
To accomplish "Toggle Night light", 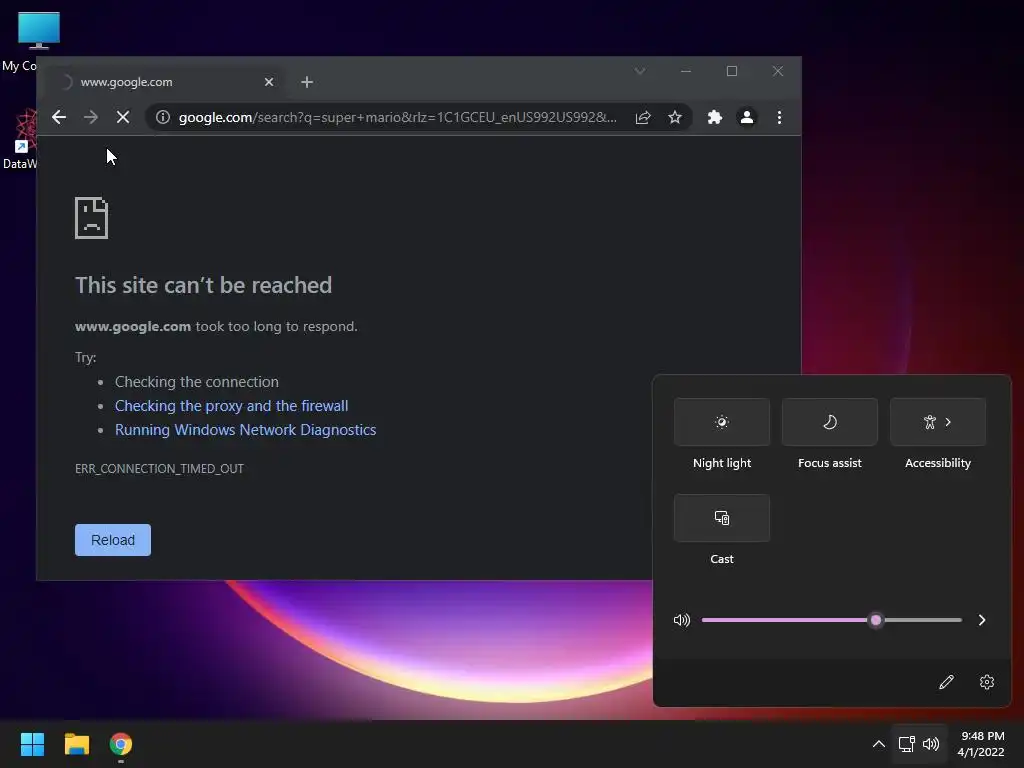I will [722, 422].
